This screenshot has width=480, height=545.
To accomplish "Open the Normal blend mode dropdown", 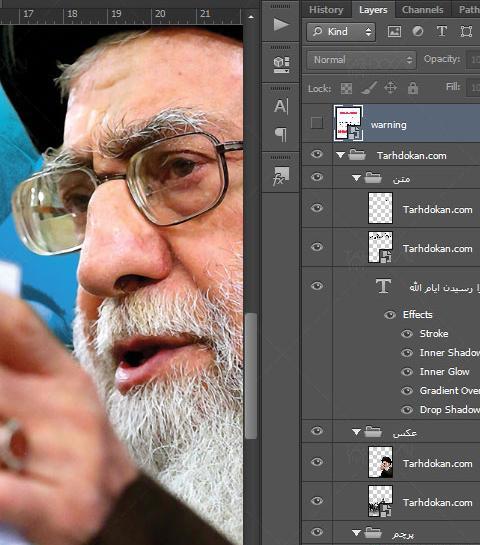I will click(x=361, y=60).
